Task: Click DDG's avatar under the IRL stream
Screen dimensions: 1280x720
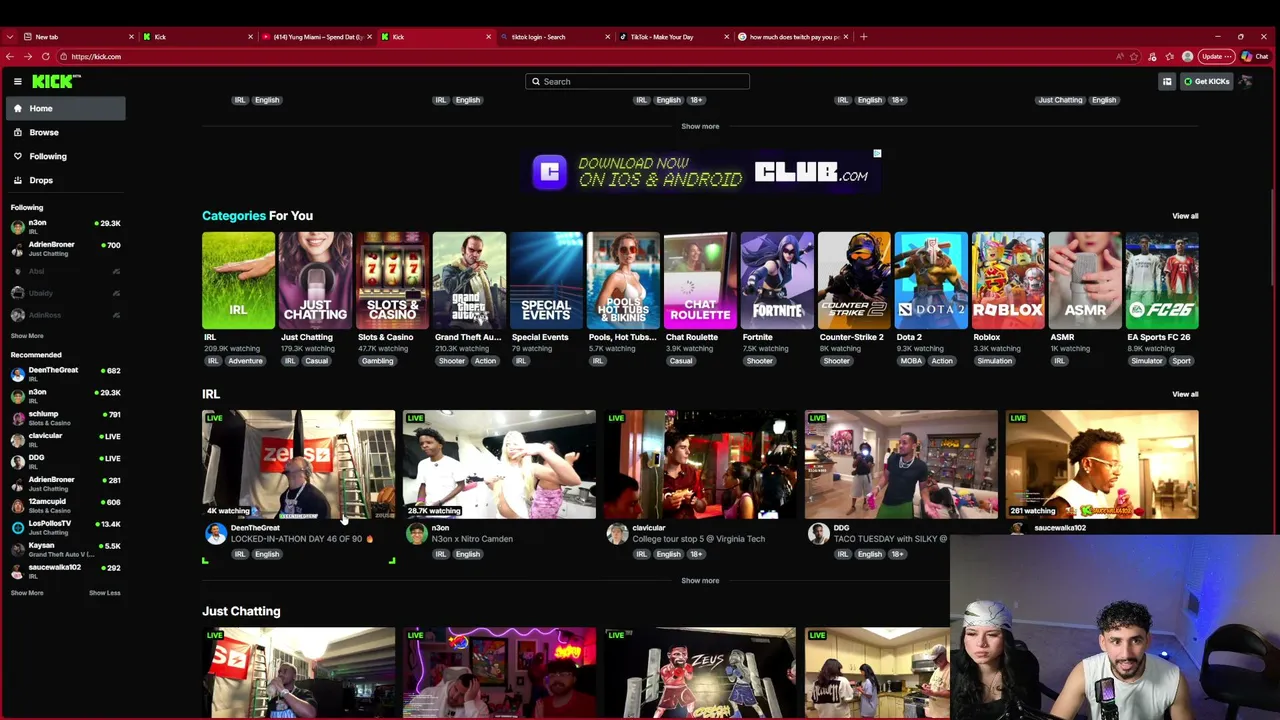Action: pos(818,534)
